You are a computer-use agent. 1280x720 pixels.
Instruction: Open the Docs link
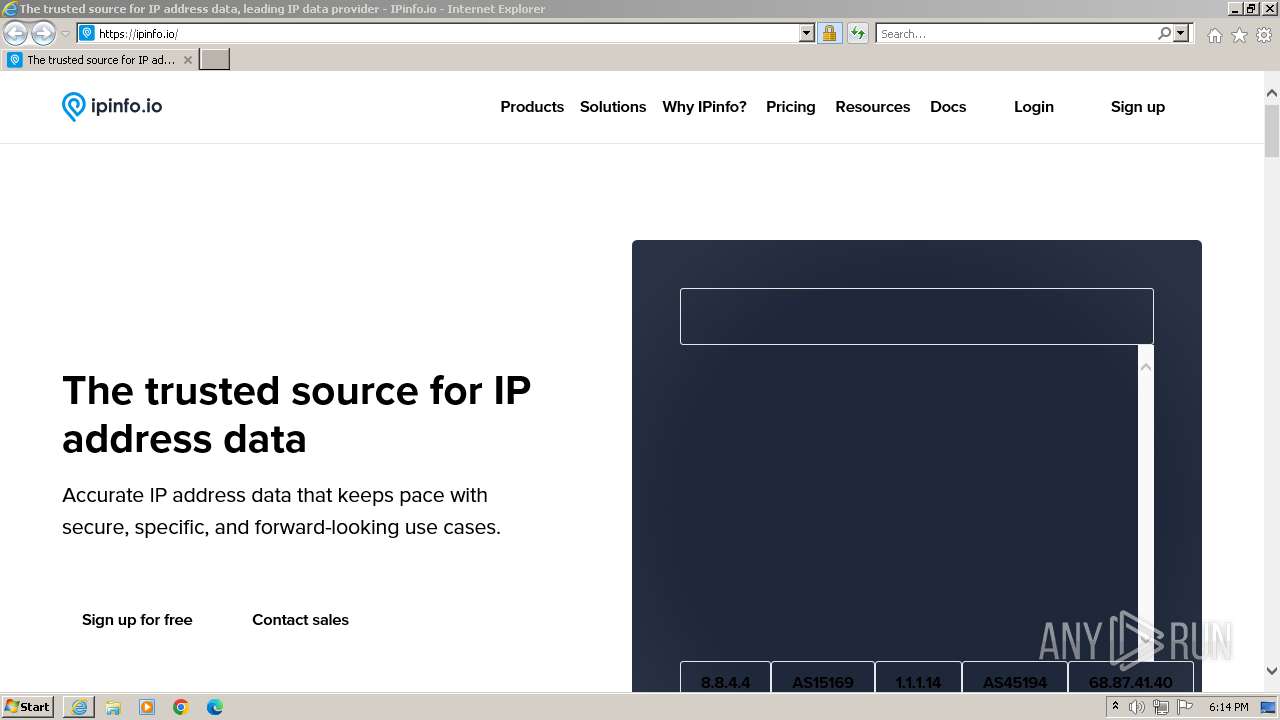(x=948, y=107)
